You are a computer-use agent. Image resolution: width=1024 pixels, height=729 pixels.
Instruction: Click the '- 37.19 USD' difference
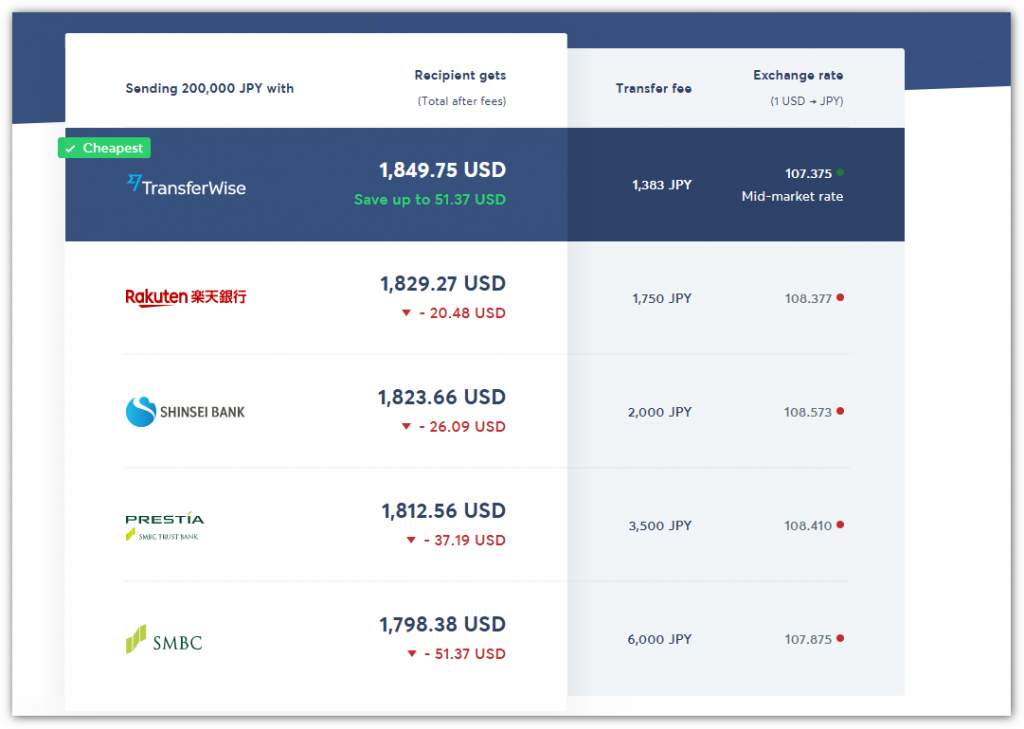(x=465, y=541)
